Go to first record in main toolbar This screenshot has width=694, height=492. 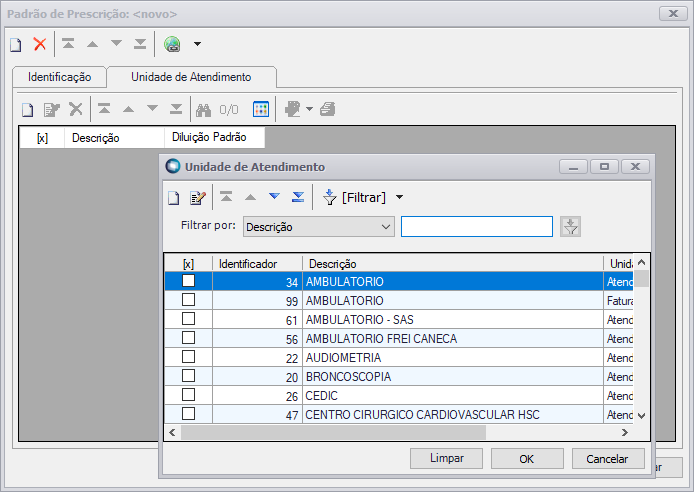[68, 44]
